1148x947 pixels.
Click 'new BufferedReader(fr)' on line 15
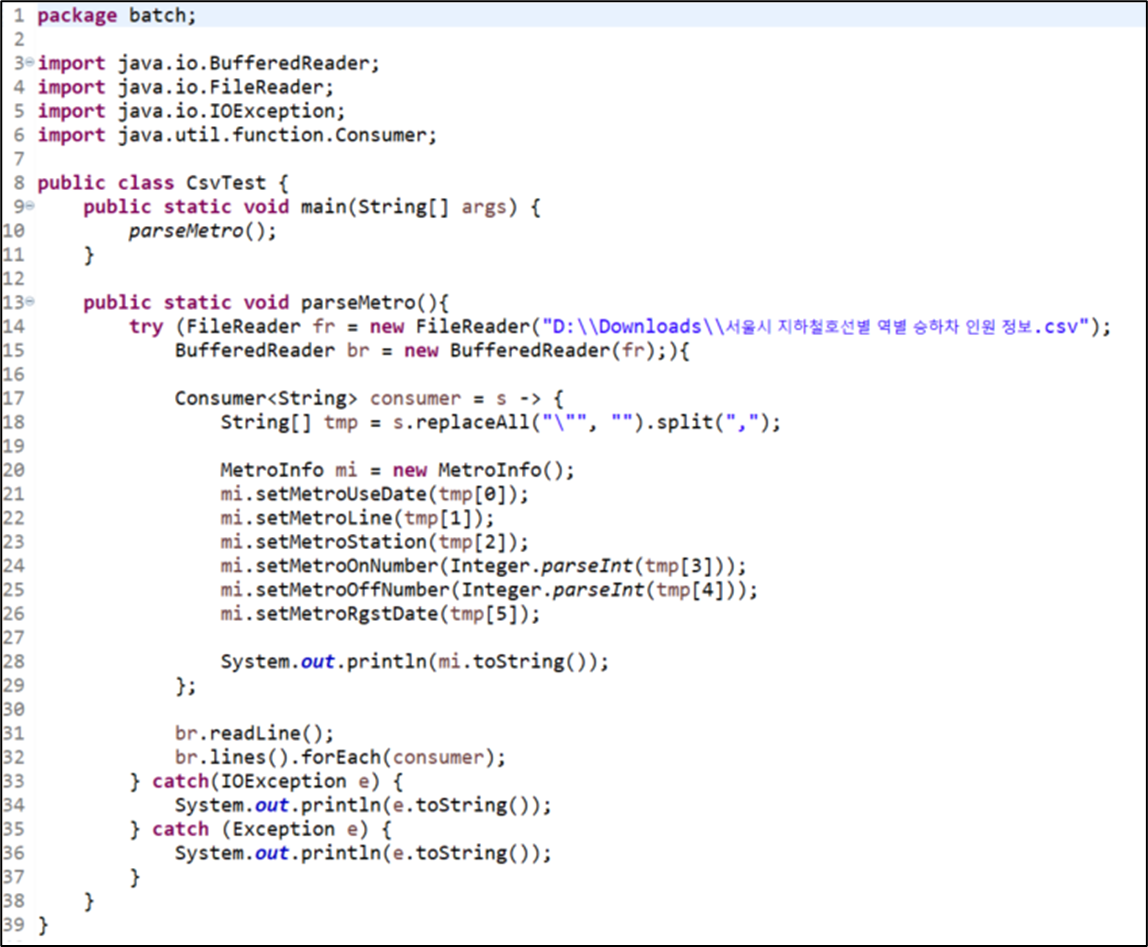pyautogui.click(x=529, y=351)
